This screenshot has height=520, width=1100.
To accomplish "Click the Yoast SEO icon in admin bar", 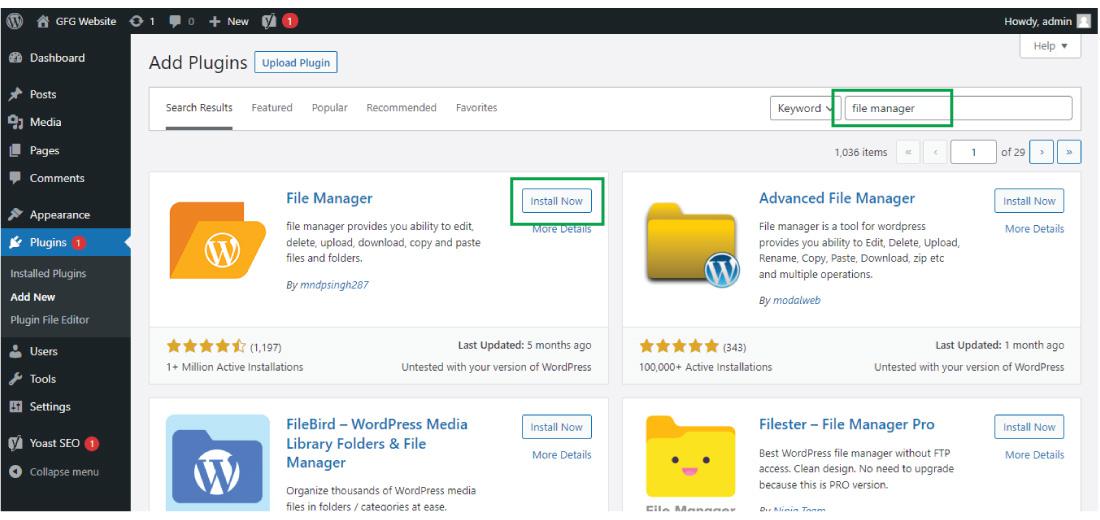I will click(269, 21).
